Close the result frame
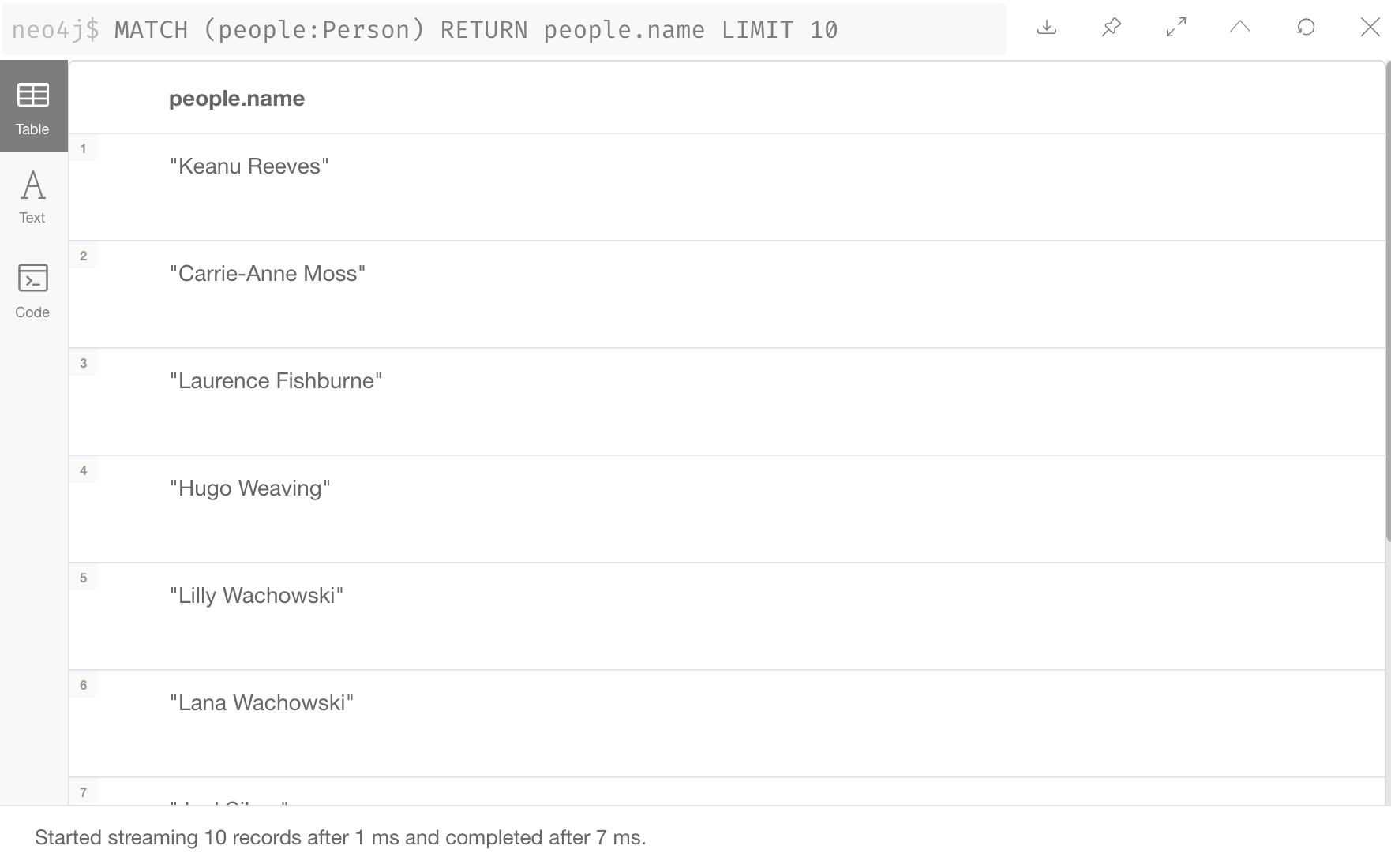Screen dimensions: 1391x868 click(1370, 28)
